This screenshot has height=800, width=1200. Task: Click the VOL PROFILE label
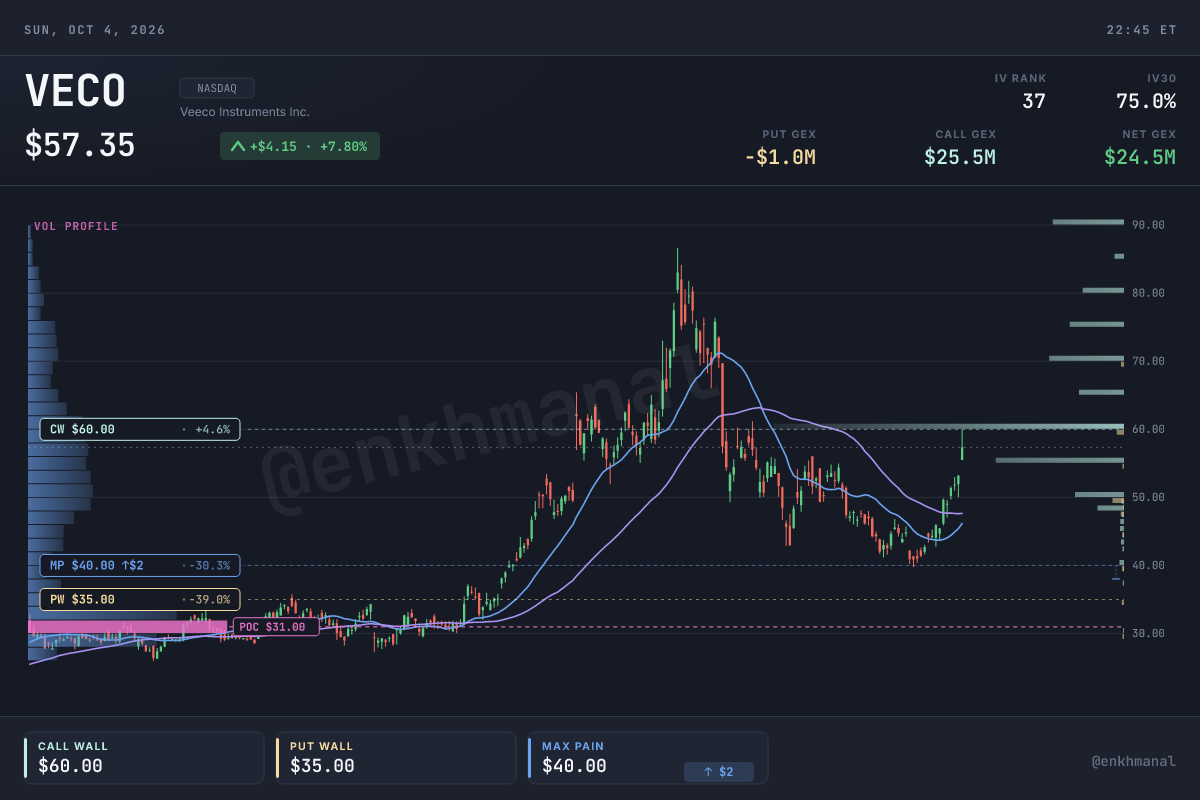[76, 226]
